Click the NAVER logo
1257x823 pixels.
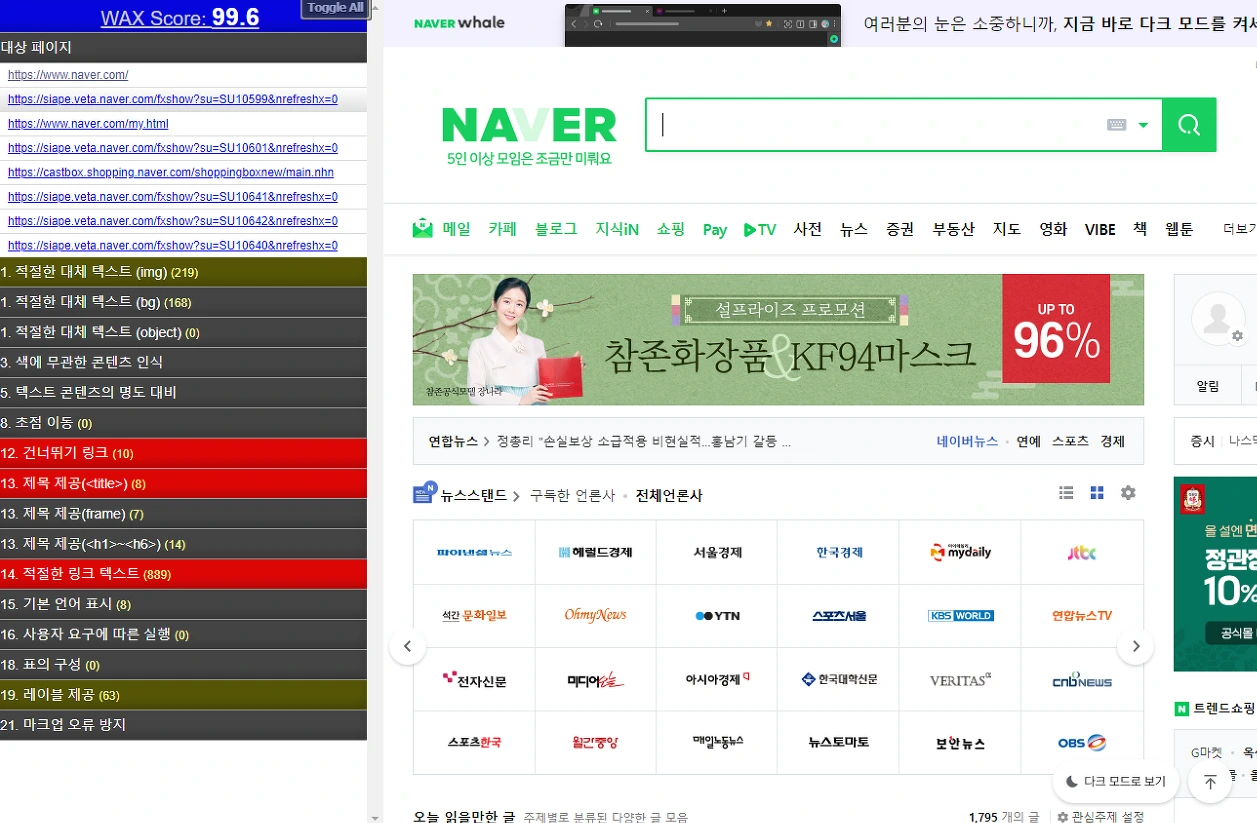(x=529, y=125)
